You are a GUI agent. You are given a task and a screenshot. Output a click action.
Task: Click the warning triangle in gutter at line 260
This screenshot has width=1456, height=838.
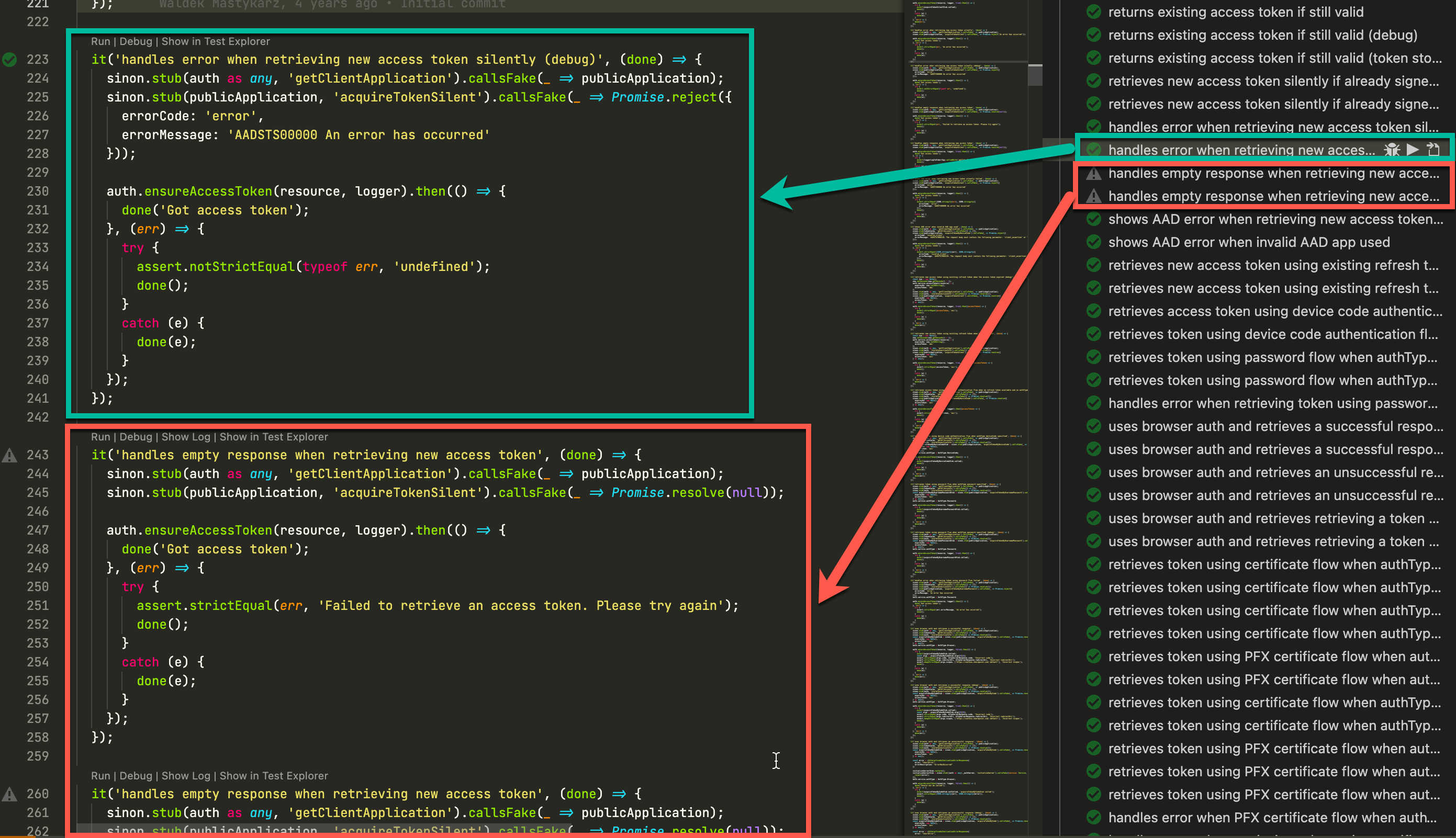pyautogui.click(x=9, y=794)
